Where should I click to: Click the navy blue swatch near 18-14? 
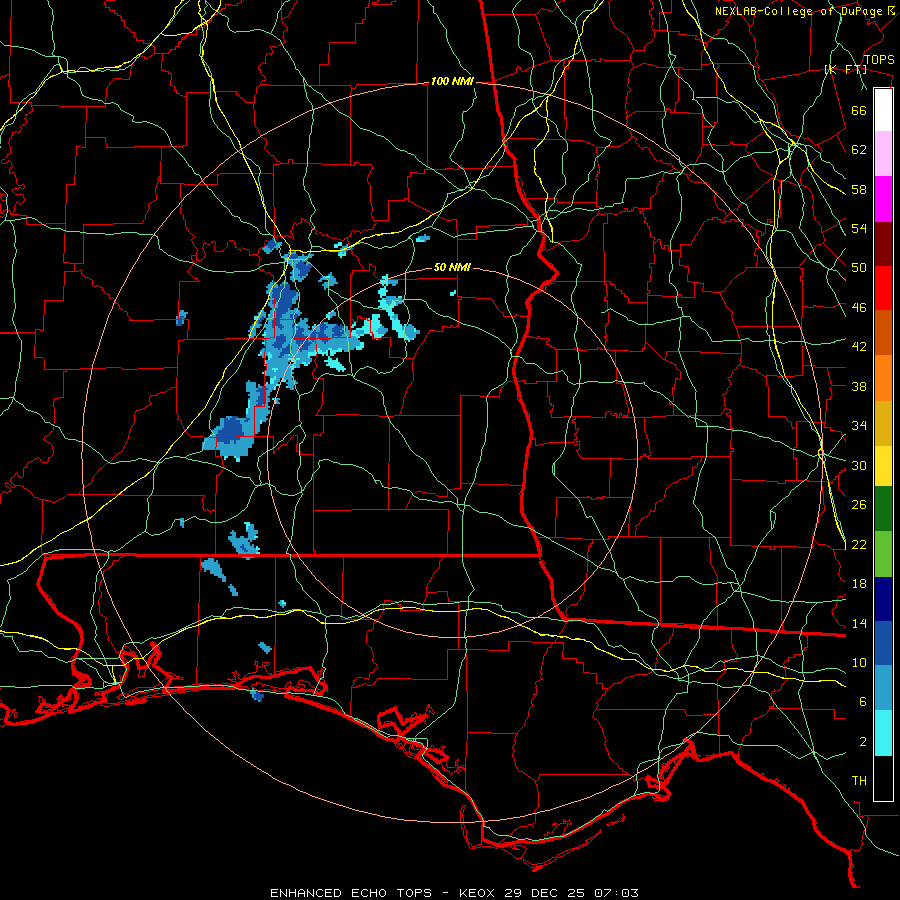[883, 599]
